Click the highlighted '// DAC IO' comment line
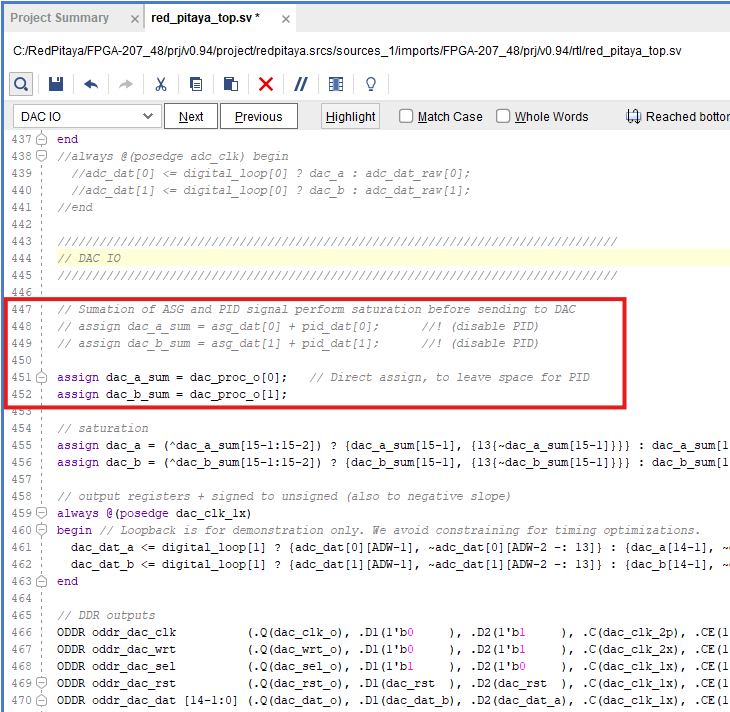730x712 pixels. [x=88, y=258]
